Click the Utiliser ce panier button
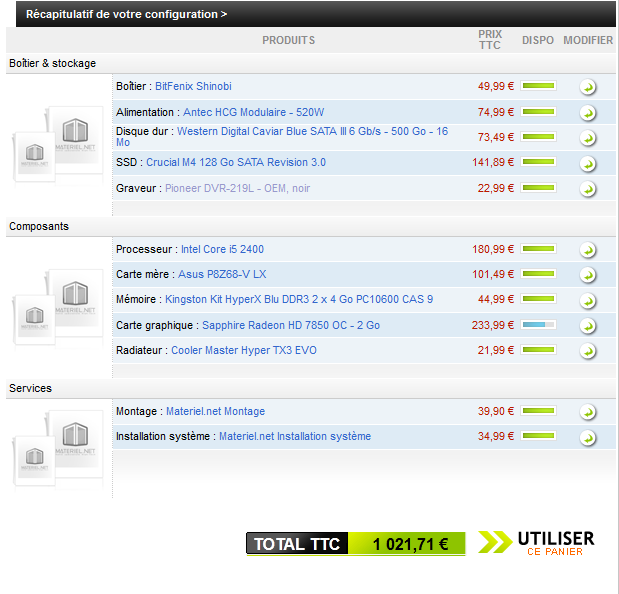 (538, 543)
